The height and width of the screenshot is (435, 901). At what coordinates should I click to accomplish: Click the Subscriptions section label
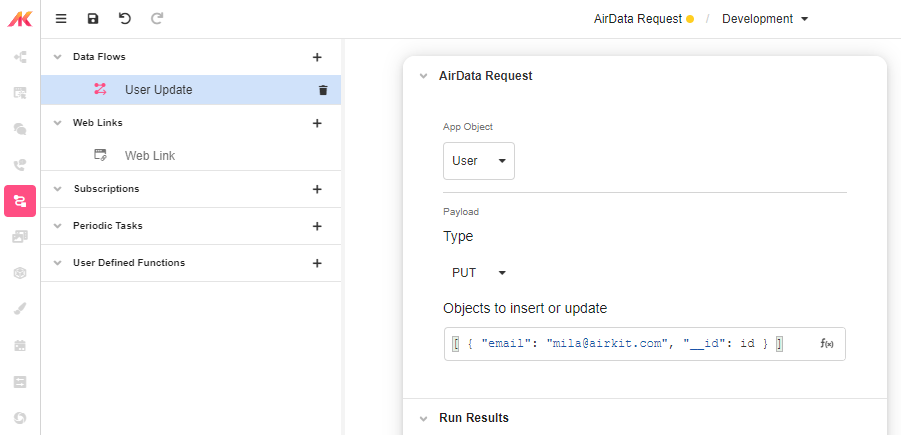[x=106, y=189]
